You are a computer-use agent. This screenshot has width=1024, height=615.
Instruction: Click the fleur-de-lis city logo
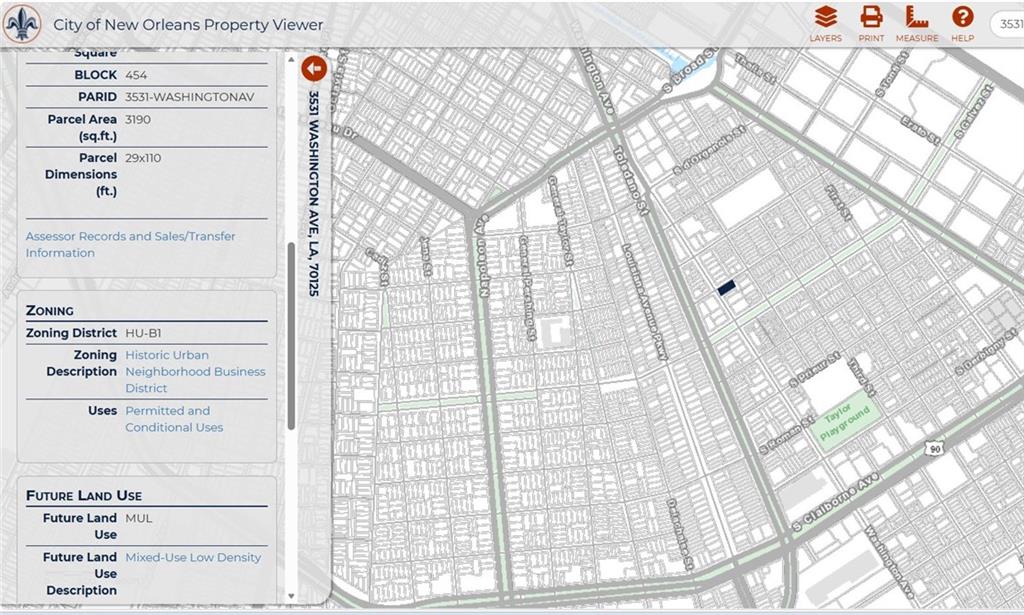(x=22, y=24)
